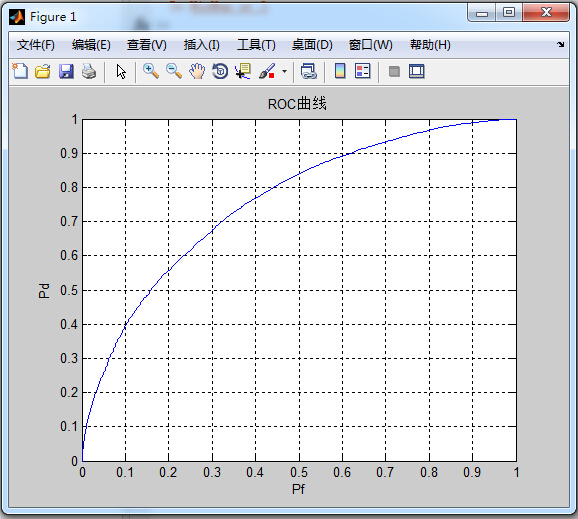Activate the Zoom In magnifier tool
This screenshot has width=578, height=519.
(151, 71)
